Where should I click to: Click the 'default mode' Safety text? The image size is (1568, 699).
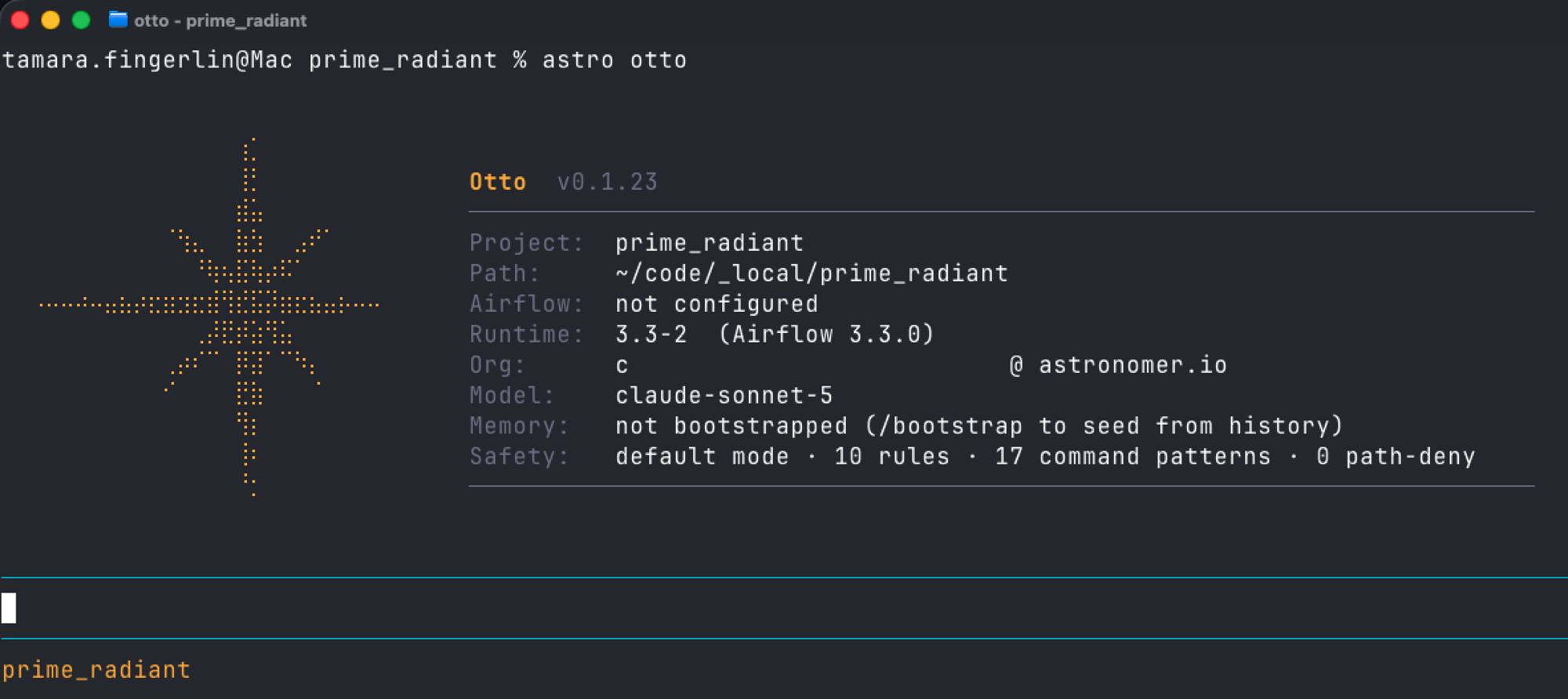702,457
